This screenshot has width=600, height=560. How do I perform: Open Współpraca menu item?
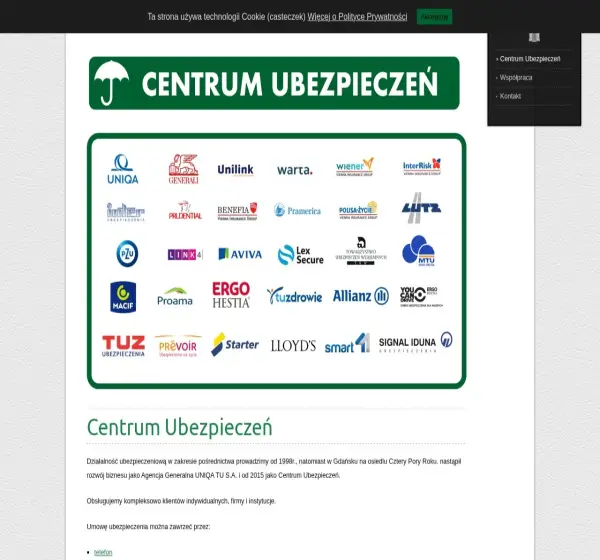(516, 78)
